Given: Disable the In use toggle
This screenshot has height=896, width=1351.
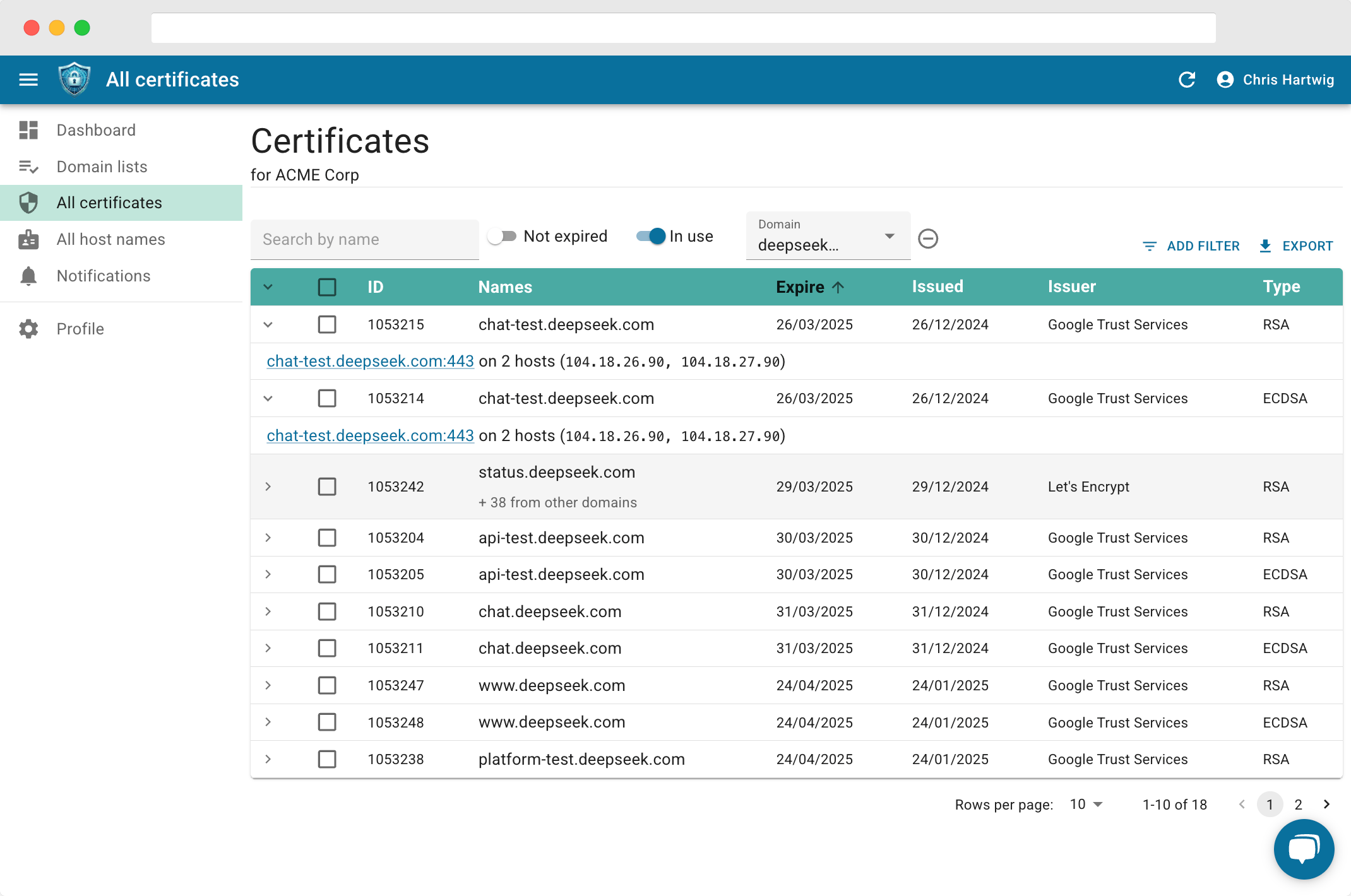Looking at the screenshot, I should 651,236.
